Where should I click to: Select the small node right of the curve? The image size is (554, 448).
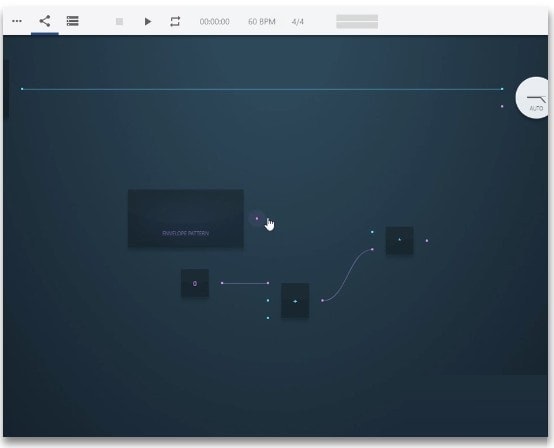click(400, 240)
